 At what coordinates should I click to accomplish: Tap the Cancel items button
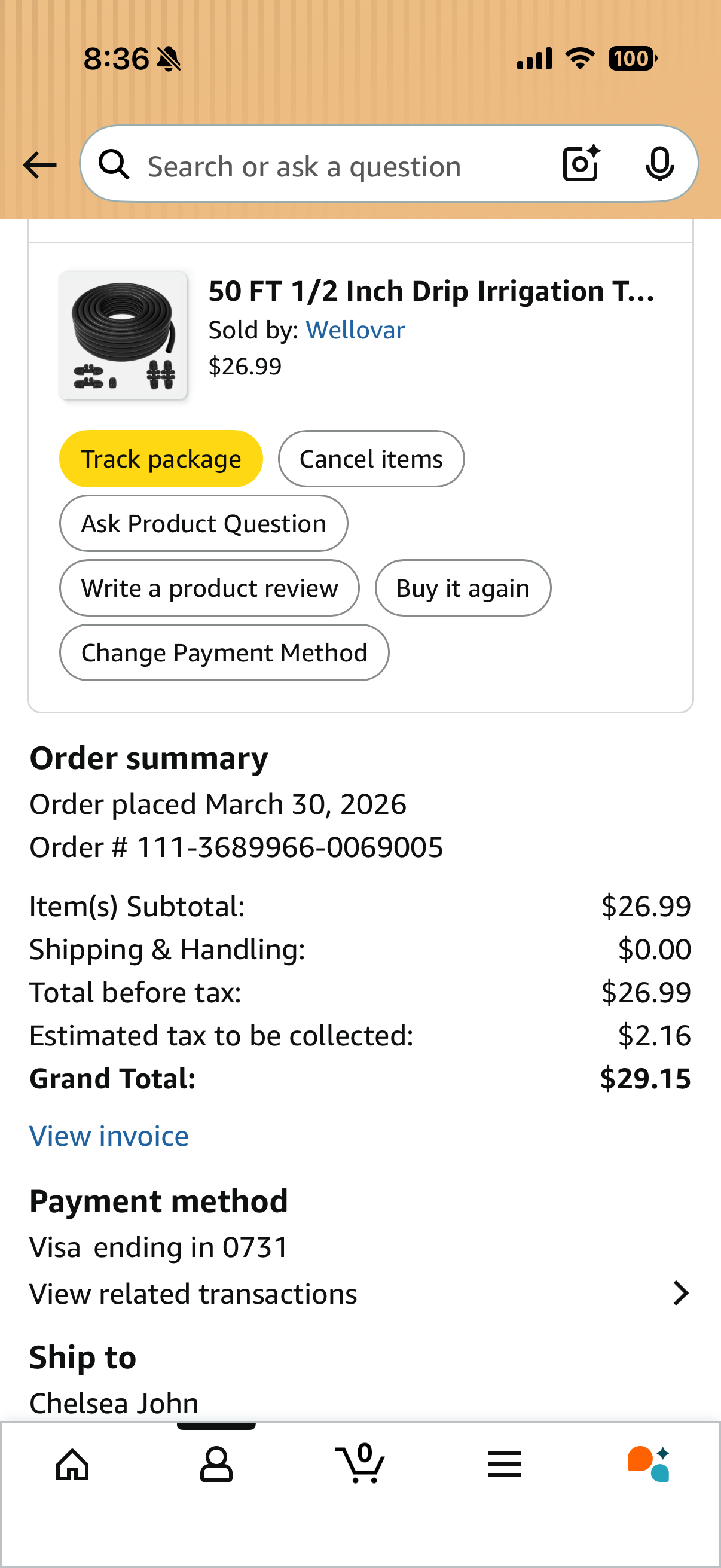371,459
